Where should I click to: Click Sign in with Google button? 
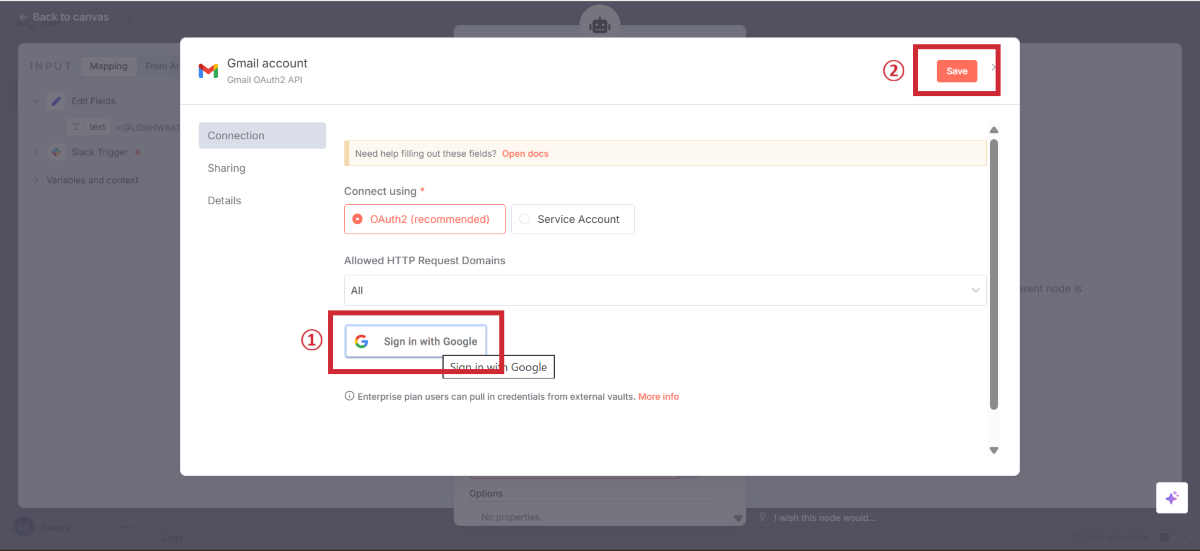pyautogui.click(x=416, y=341)
